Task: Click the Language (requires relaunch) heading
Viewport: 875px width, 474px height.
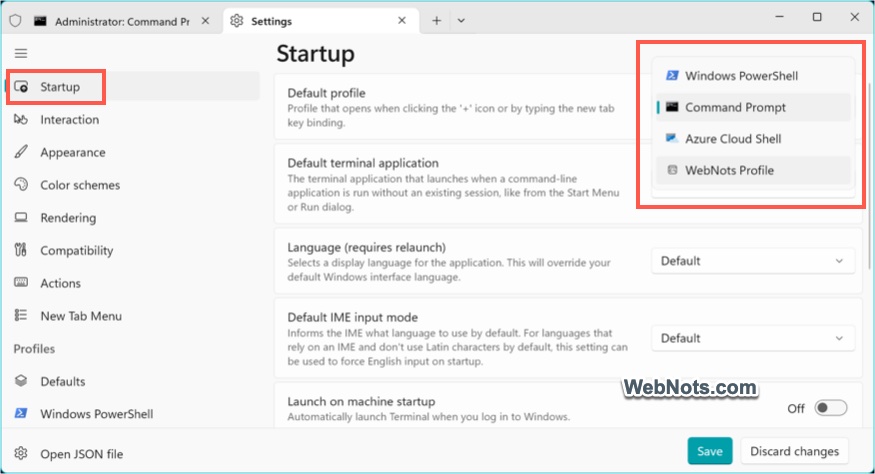Action: [367, 247]
